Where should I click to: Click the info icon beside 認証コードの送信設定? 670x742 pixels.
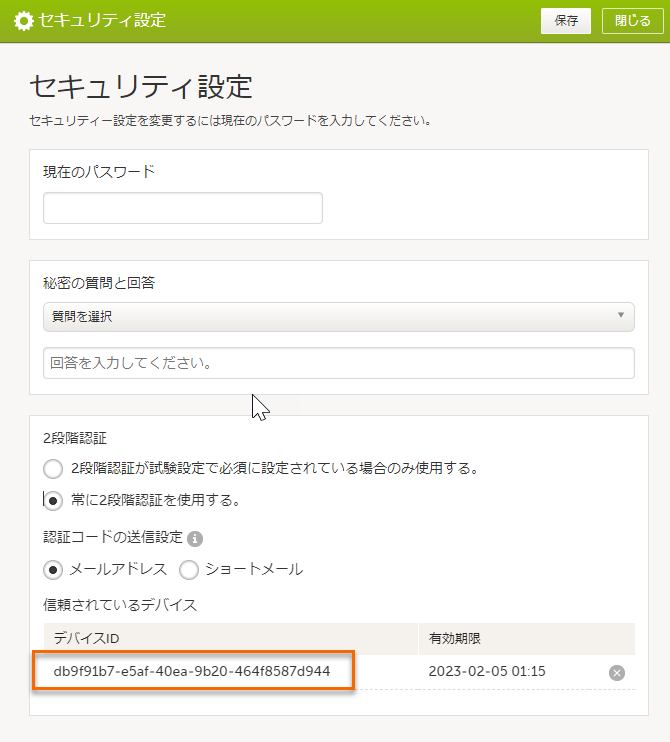(195, 539)
